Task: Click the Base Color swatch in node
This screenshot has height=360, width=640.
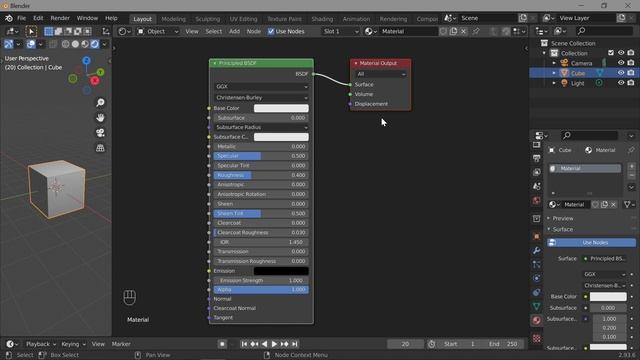Action: (x=281, y=108)
